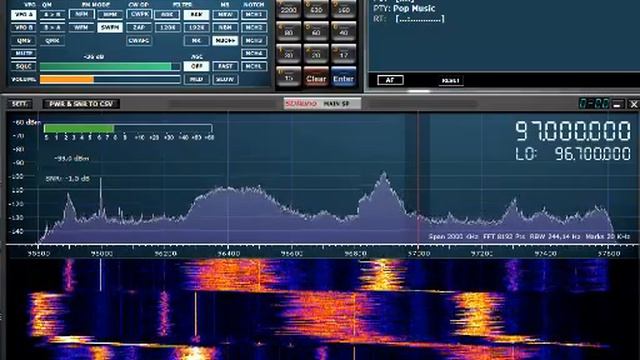640x360 pixels.
Task: Click the 96400 label on frequency scale
Action: coord(229,254)
